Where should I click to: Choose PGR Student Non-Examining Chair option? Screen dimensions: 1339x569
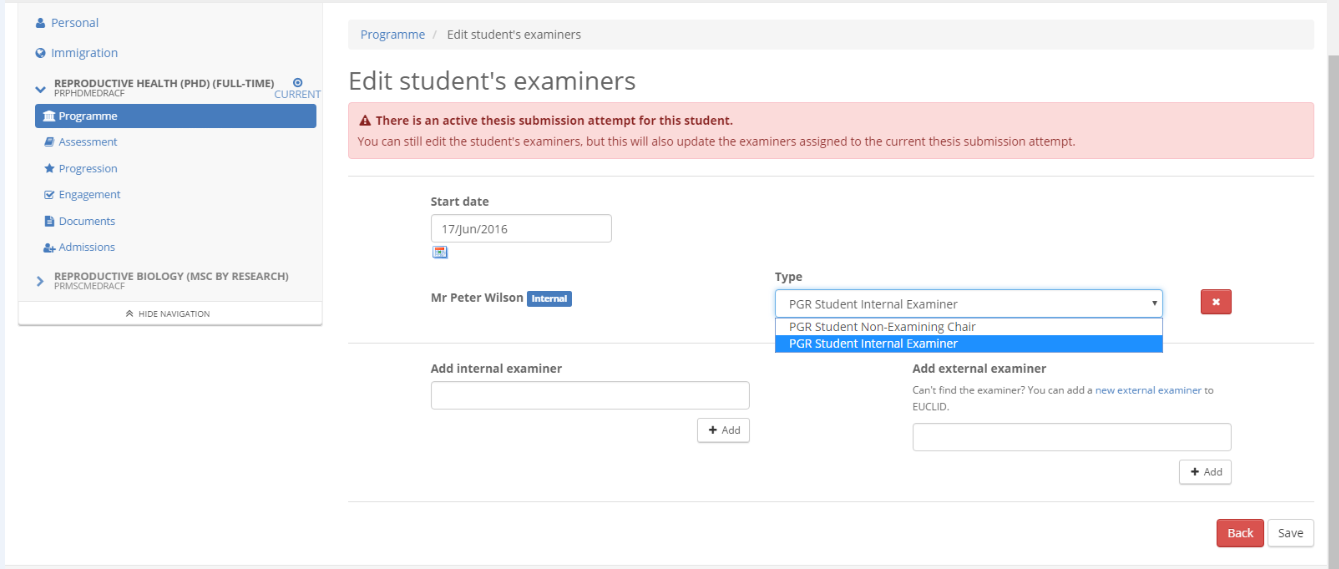point(969,327)
